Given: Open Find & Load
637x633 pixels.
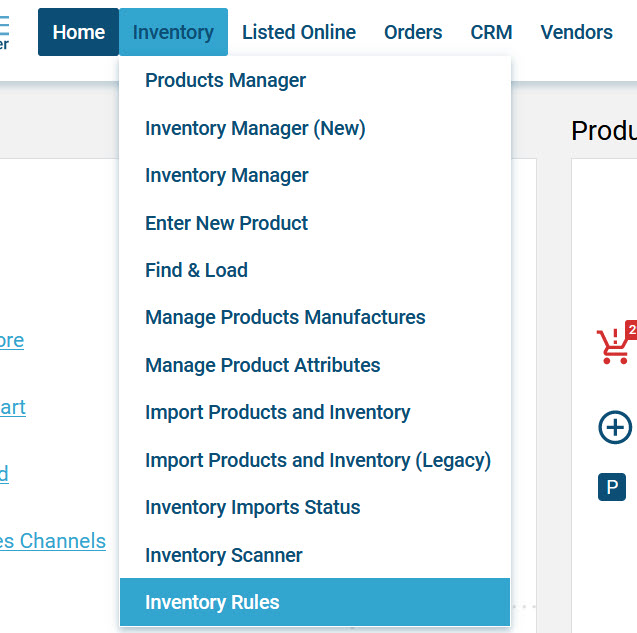Looking at the screenshot, I should [x=315, y=270].
